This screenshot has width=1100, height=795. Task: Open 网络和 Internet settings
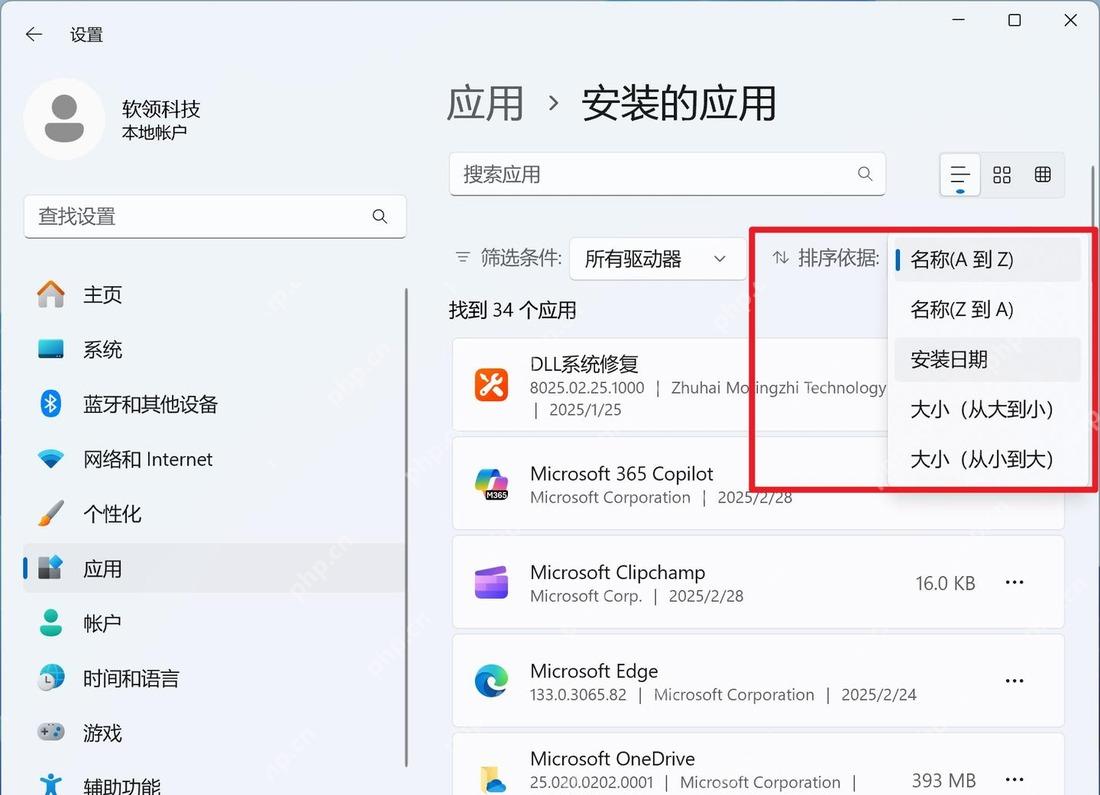(214, 459)
